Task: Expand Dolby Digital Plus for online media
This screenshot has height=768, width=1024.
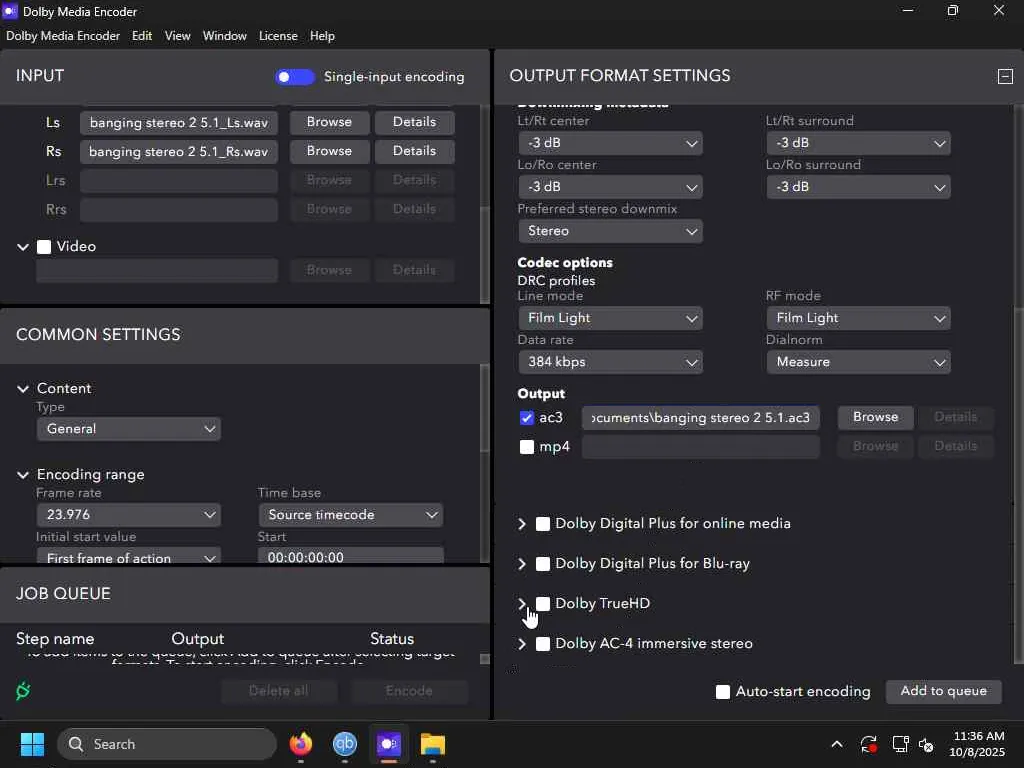Action: tap(522, 524)
